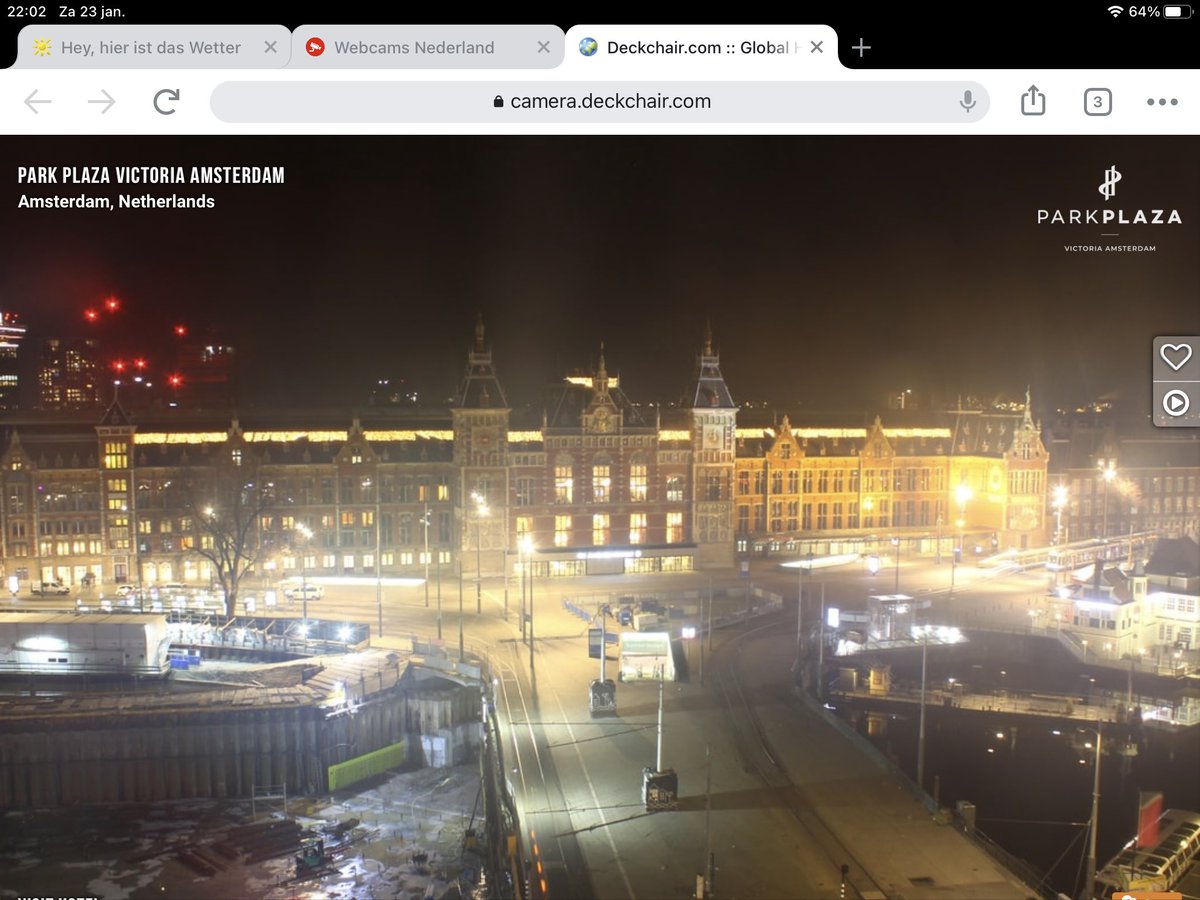The image size is (1200, 900).
Task: Open a new tab with the plus button
Action: (860, 47)
